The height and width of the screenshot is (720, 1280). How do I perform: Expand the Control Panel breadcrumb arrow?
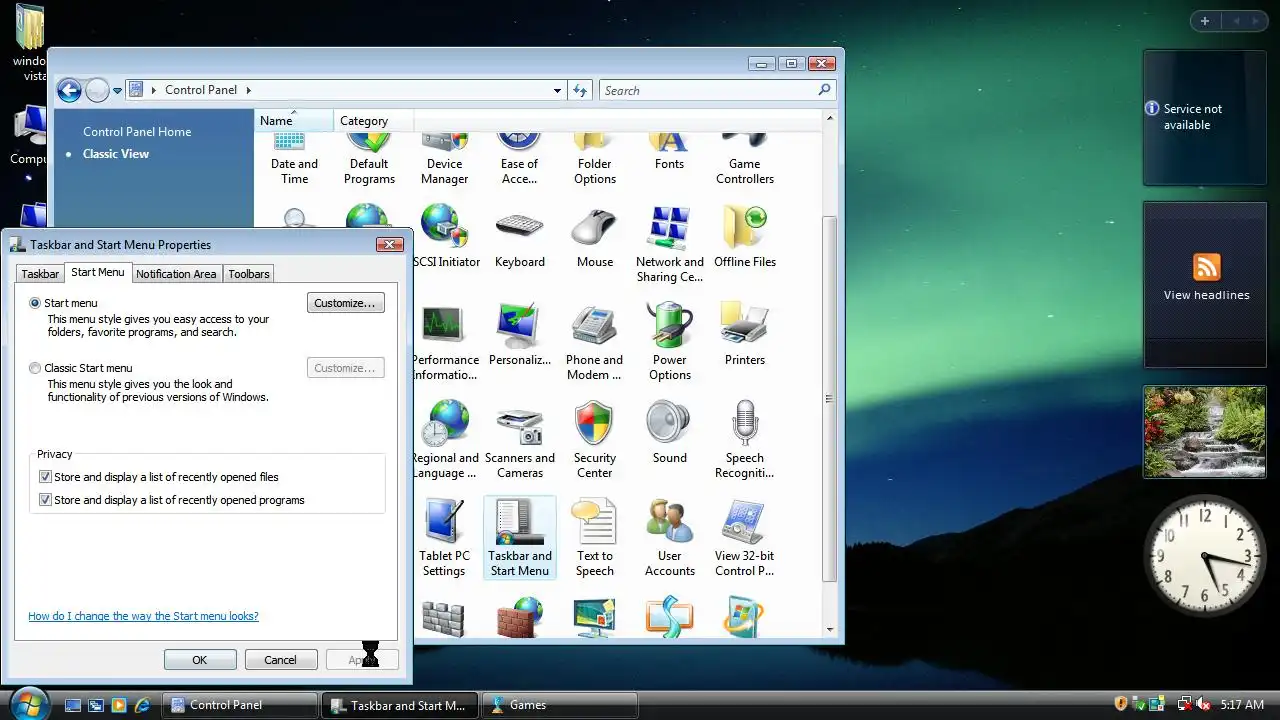[248, 90]
